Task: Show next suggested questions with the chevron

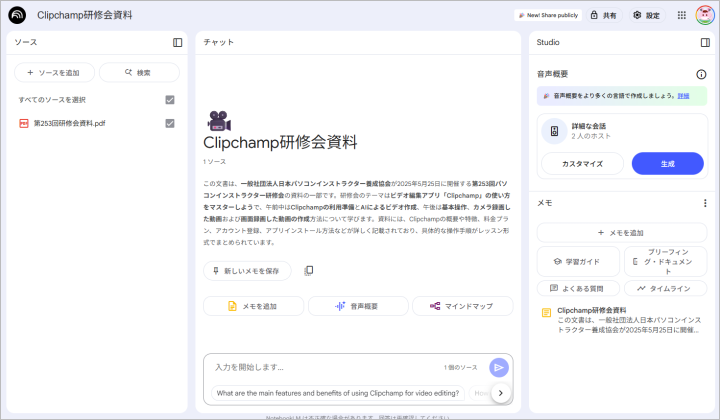Action: [x=501, y=393]
